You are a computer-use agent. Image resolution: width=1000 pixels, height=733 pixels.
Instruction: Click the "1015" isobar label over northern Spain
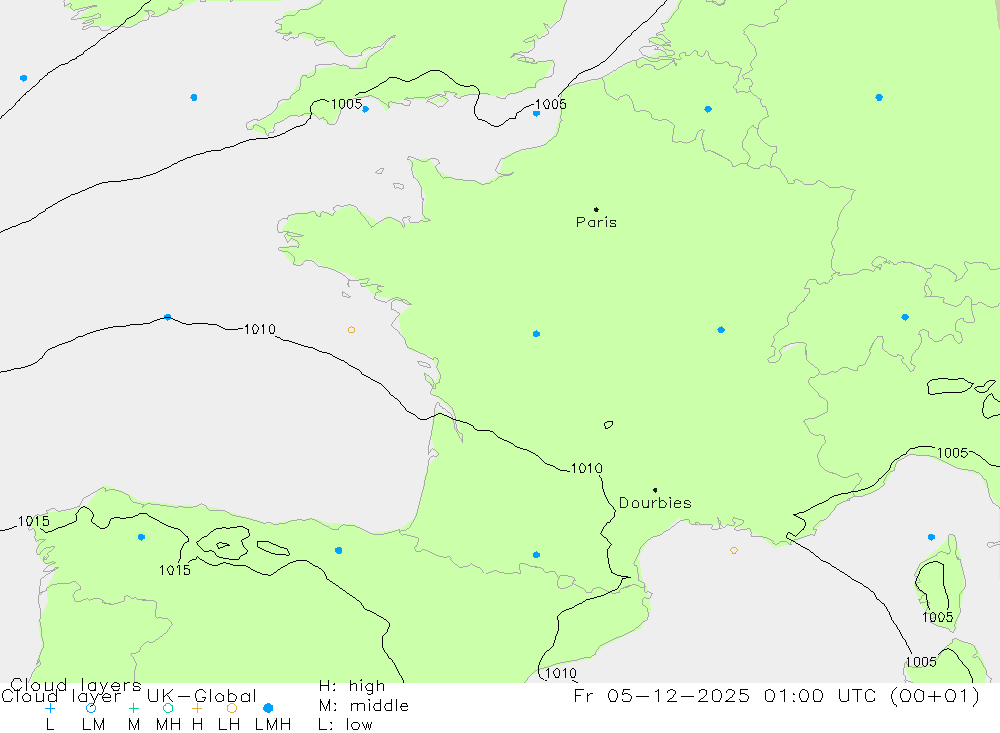pos(175,570)
